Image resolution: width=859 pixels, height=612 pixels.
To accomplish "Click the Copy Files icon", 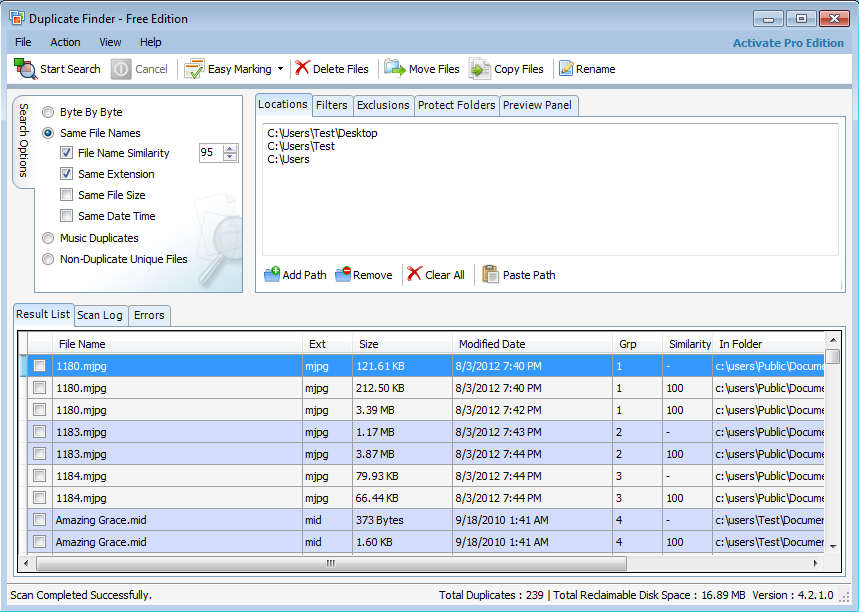I will pos(480,69).
